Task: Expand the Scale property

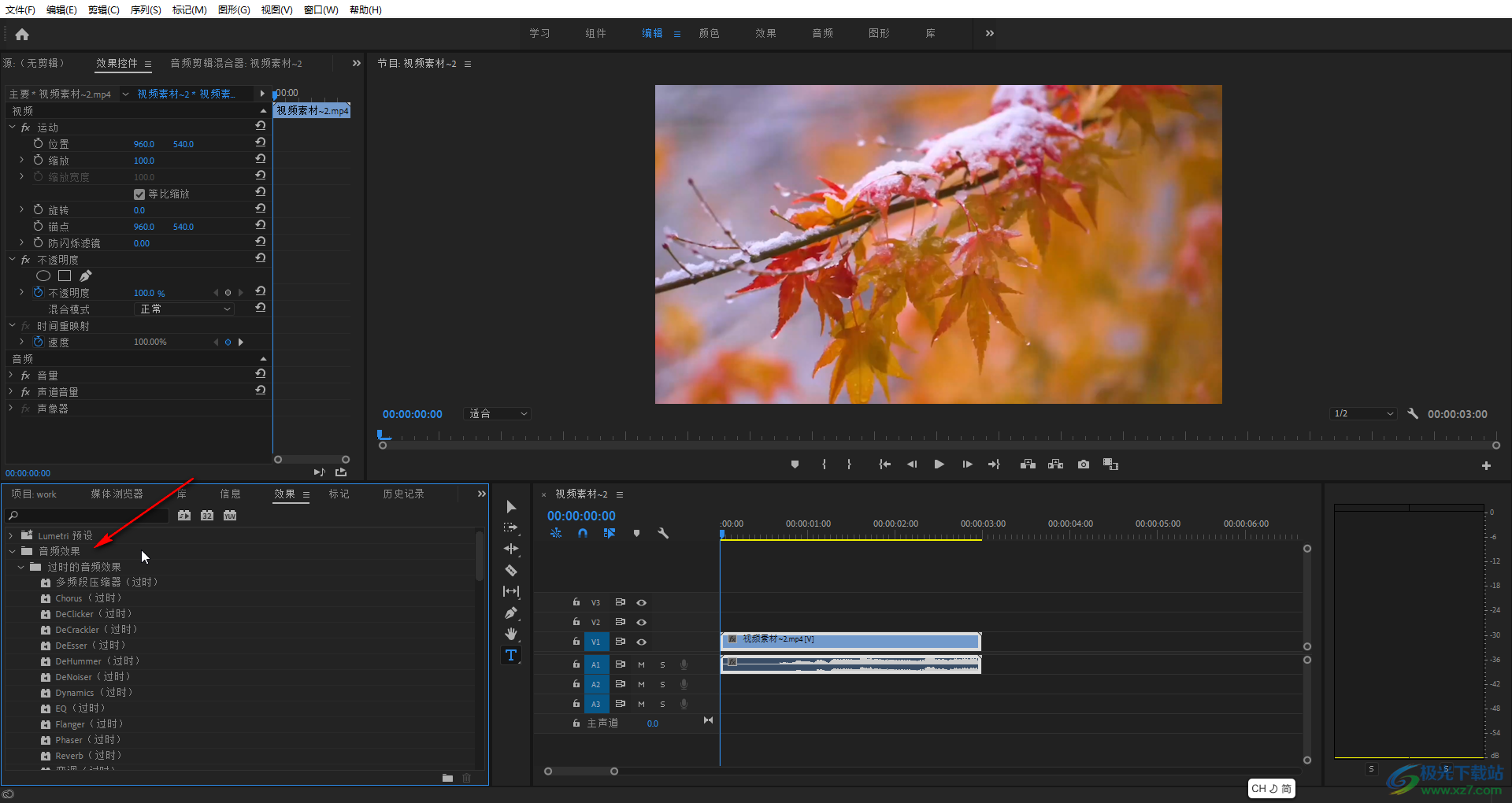Action: 22,160
